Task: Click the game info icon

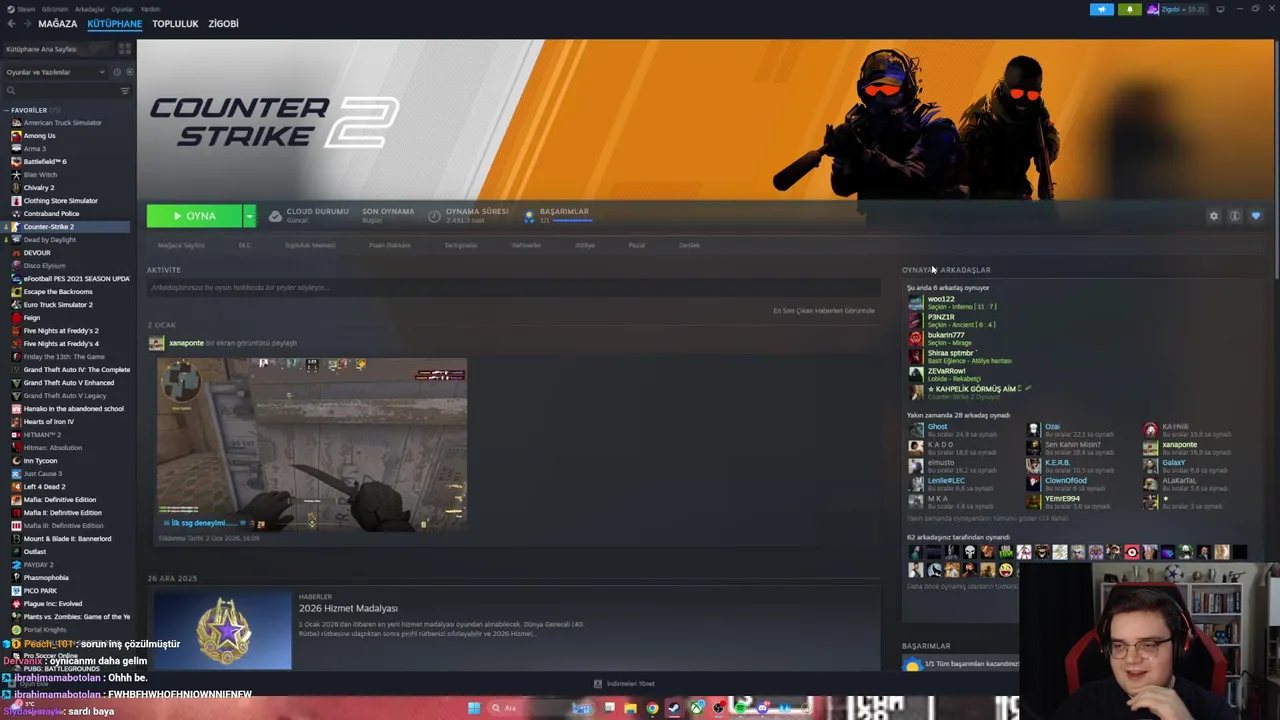Action: point(1235,216)
